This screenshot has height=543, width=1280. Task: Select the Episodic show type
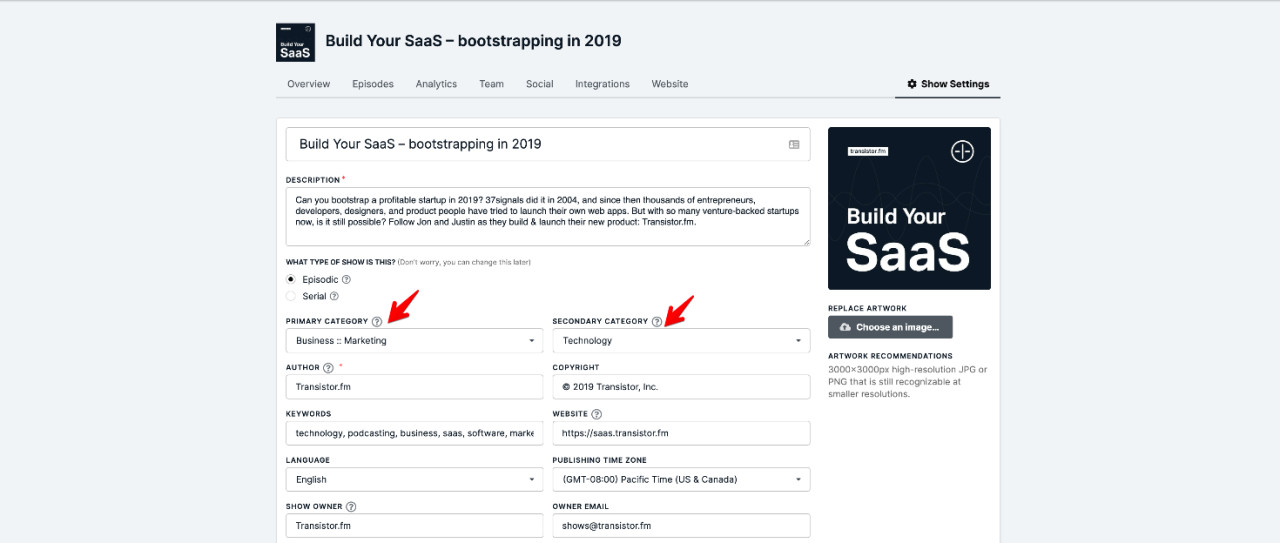click(x=291, y=280)
